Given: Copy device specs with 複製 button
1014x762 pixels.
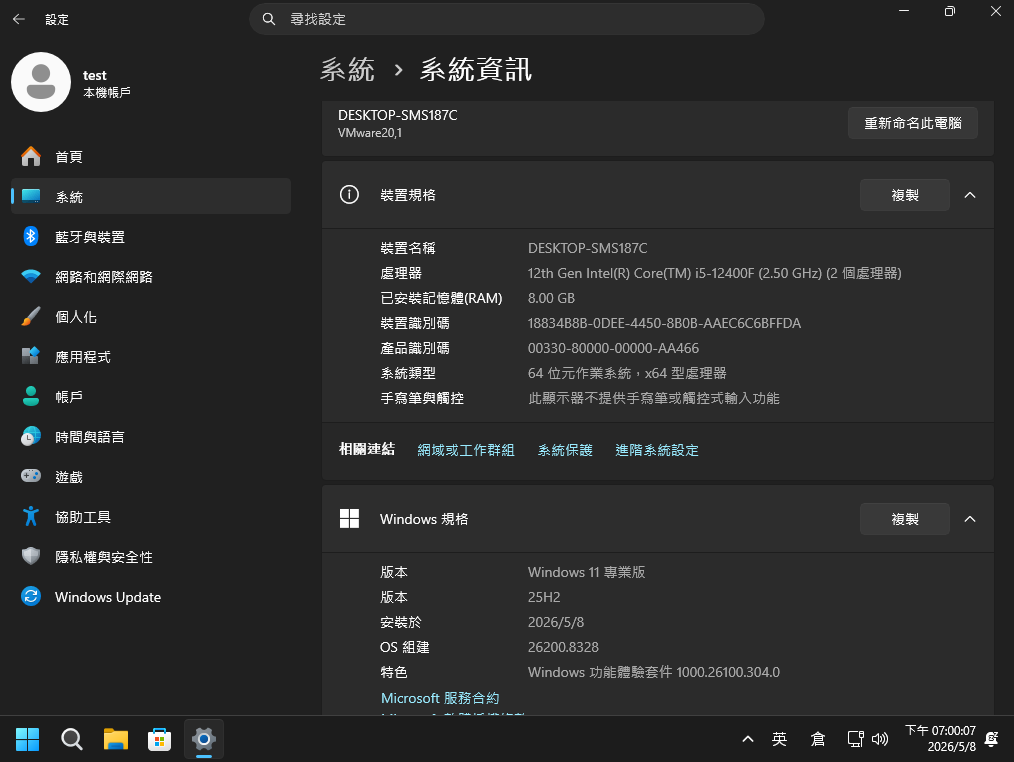Looking at the screenshot, I should point(905,195).
